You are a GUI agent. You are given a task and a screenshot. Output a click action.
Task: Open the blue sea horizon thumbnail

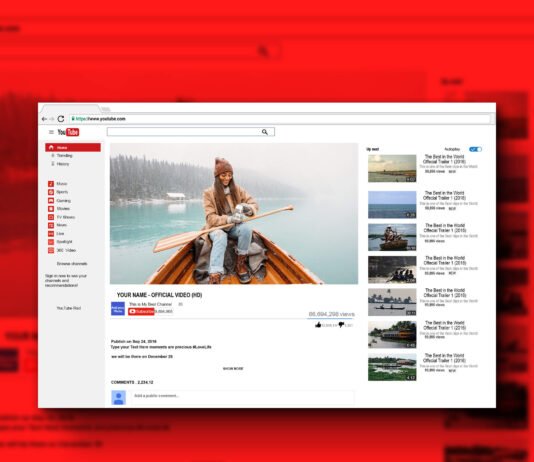click(x=392, y=205)
